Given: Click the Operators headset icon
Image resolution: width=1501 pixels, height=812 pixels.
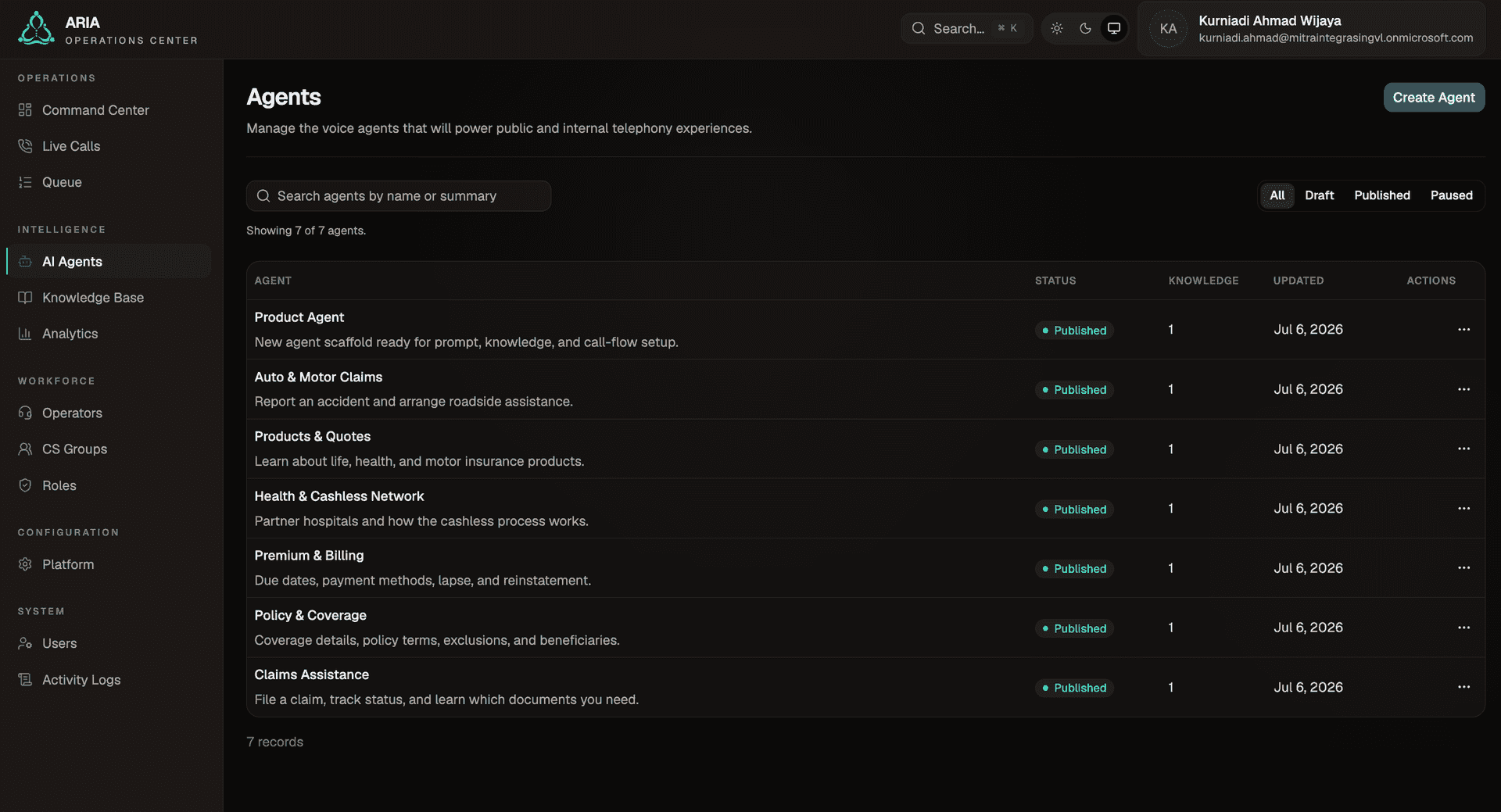Looking at the screenshot, I should 25,413.
